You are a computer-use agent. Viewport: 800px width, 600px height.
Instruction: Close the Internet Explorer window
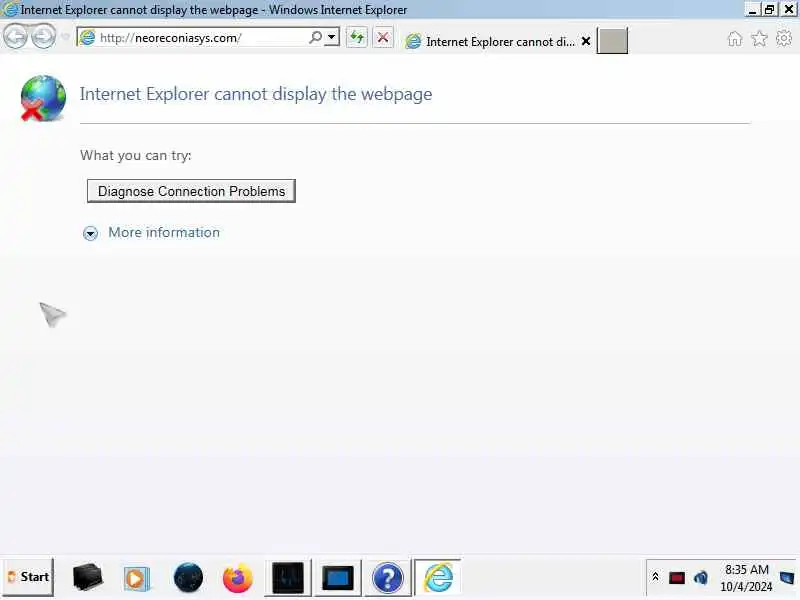tap(788, 9)
